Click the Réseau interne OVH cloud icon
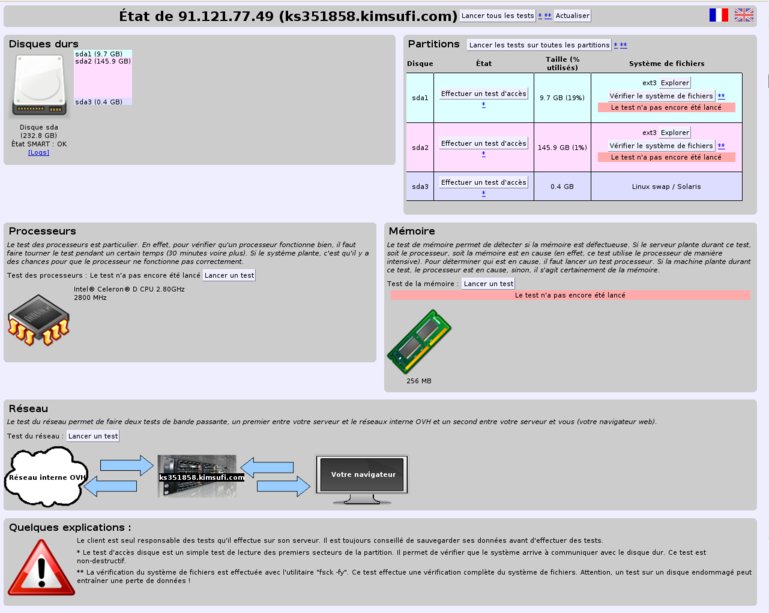 [46, 476]
